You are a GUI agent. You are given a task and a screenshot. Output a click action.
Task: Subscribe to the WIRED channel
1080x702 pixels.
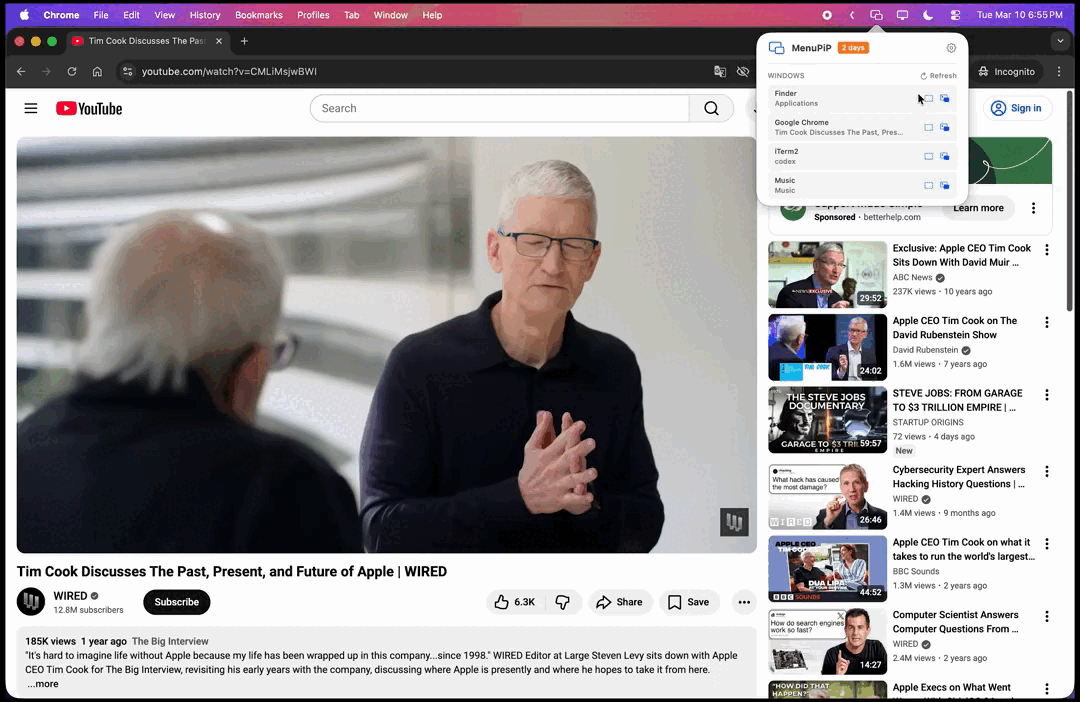(x=176, y=602)
